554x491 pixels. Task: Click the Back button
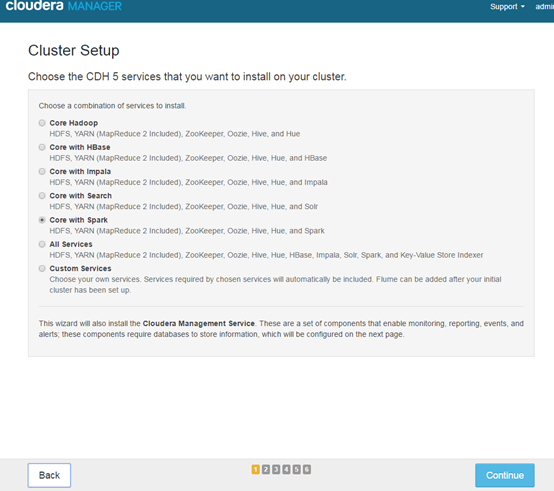49,475
